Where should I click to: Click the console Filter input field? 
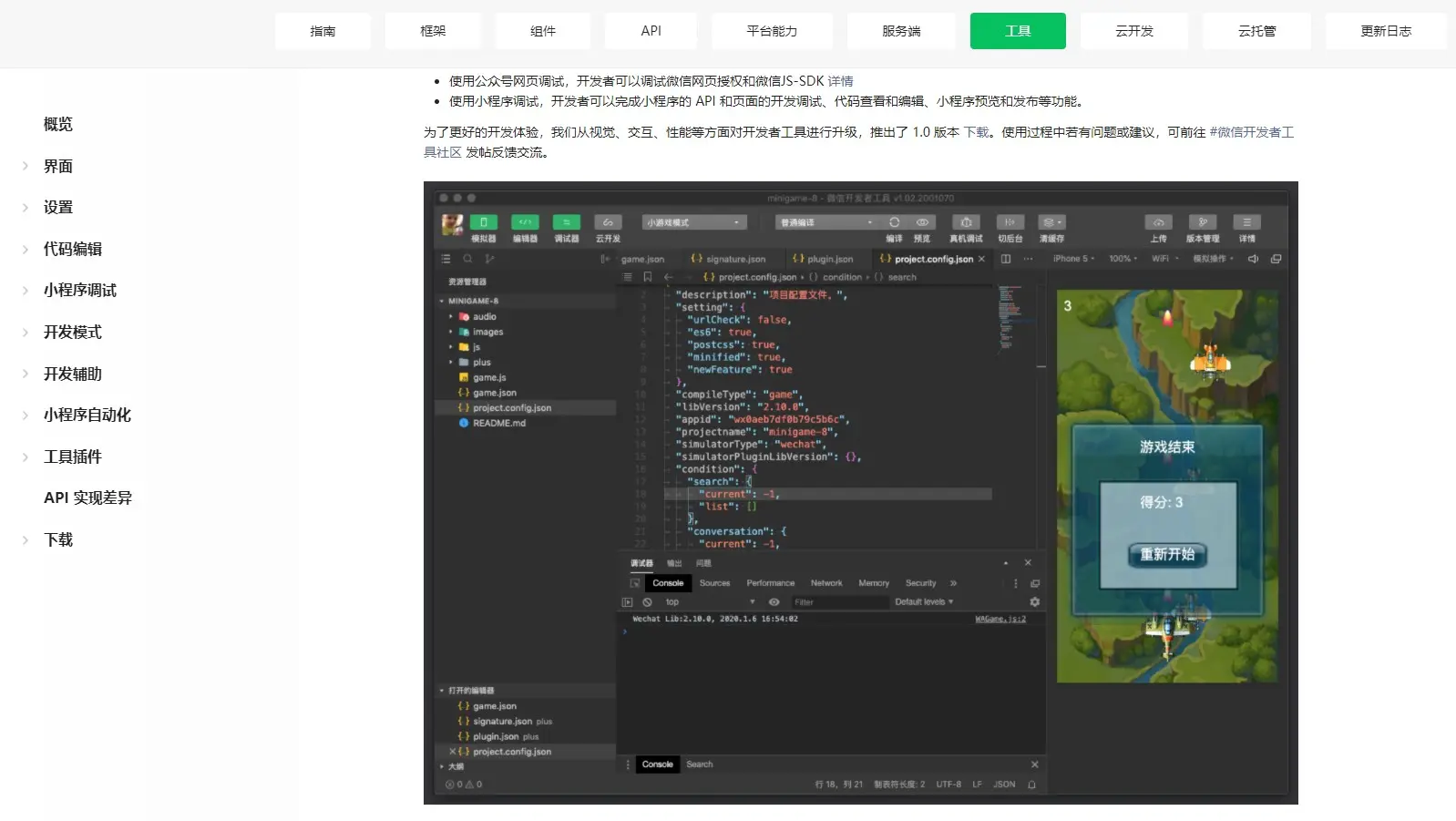coord(838,602)
